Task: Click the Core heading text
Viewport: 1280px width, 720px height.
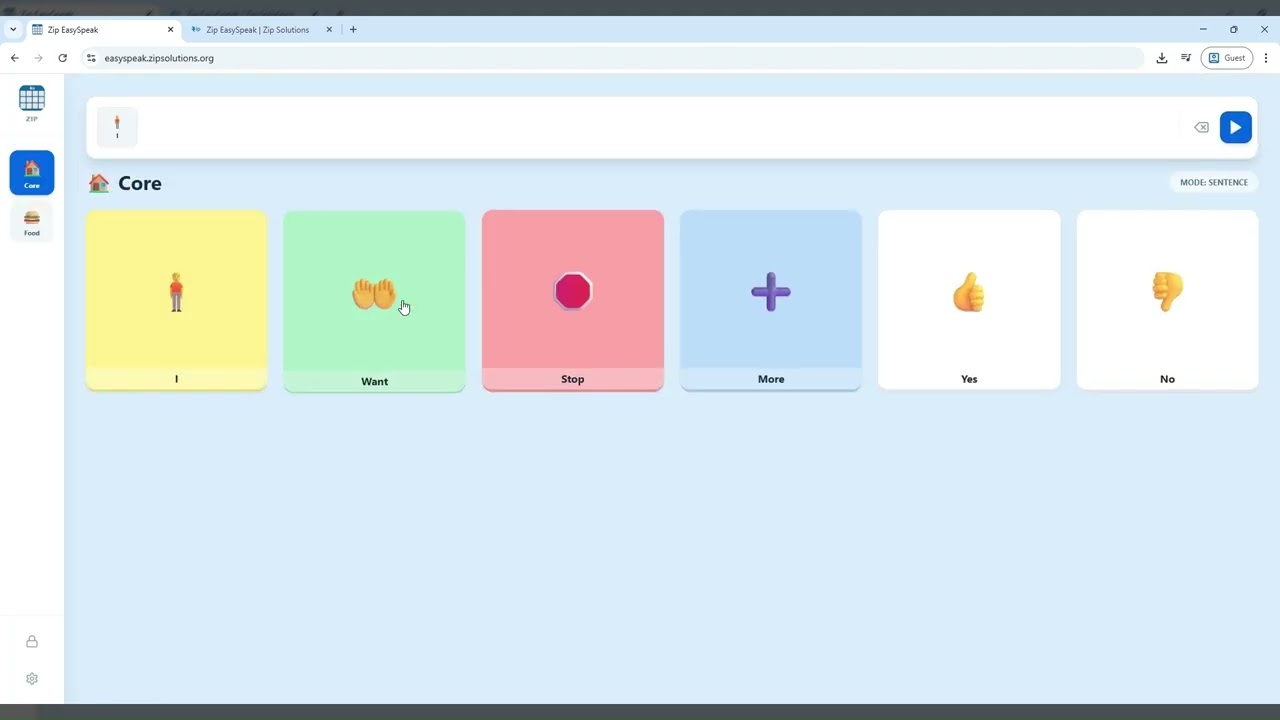Action: tap(140, 183)
